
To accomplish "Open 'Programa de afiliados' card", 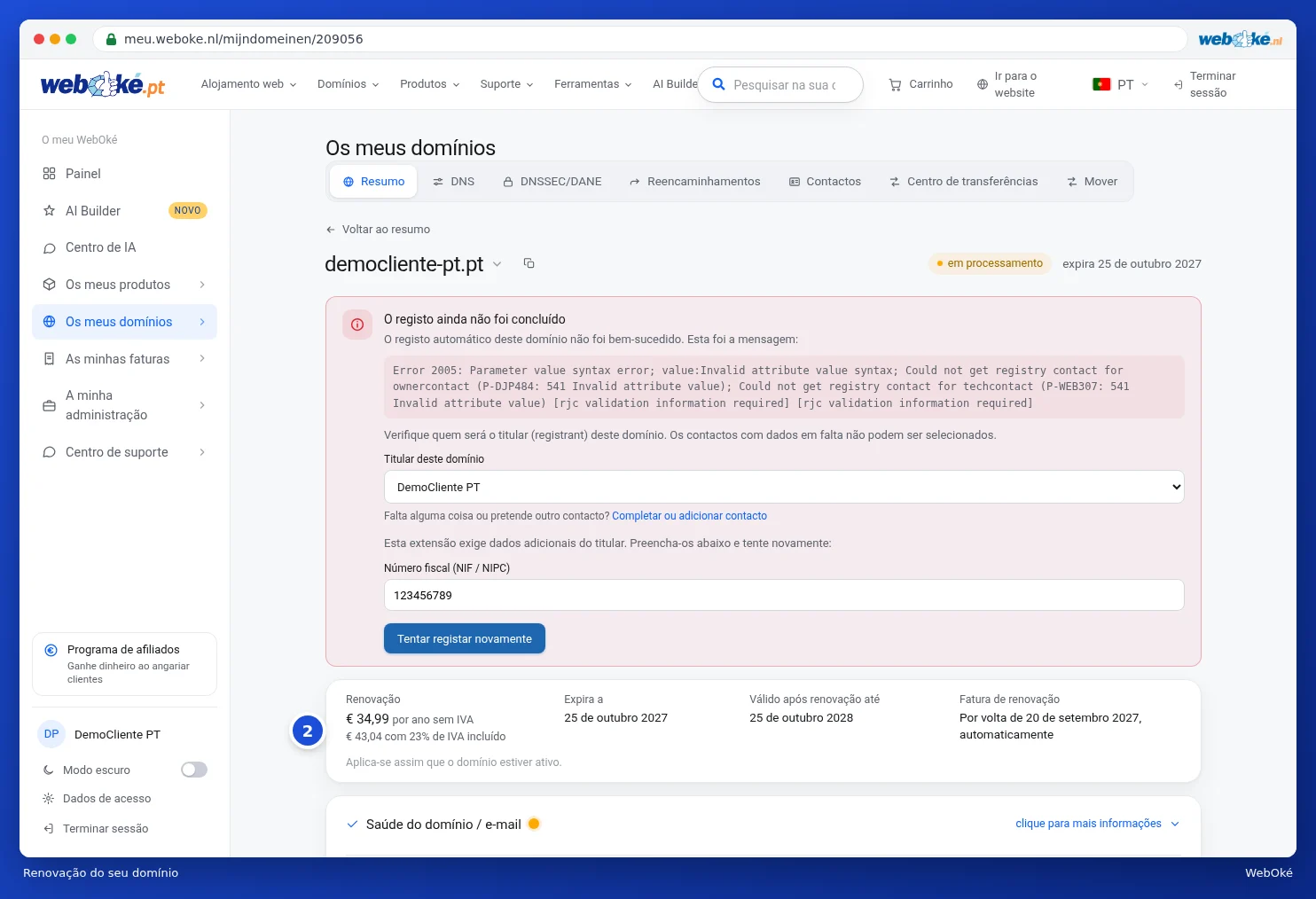I will pyautogui.click(x=124, y=664).
